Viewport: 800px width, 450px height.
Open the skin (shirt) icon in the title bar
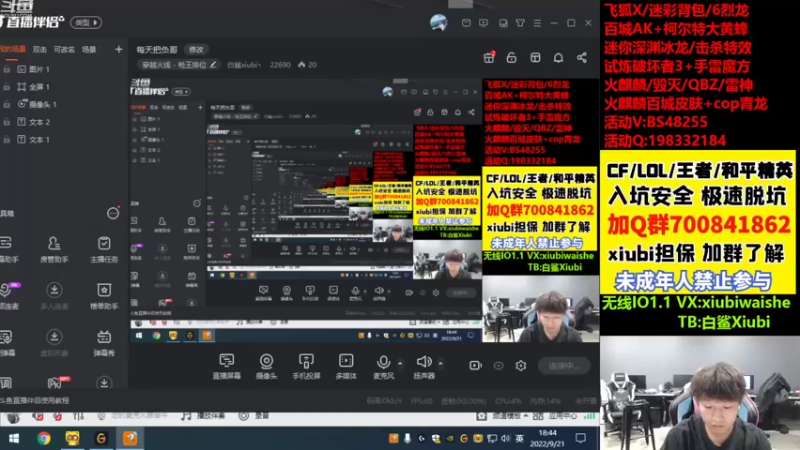pyautogui.click(x=520, y=23)
